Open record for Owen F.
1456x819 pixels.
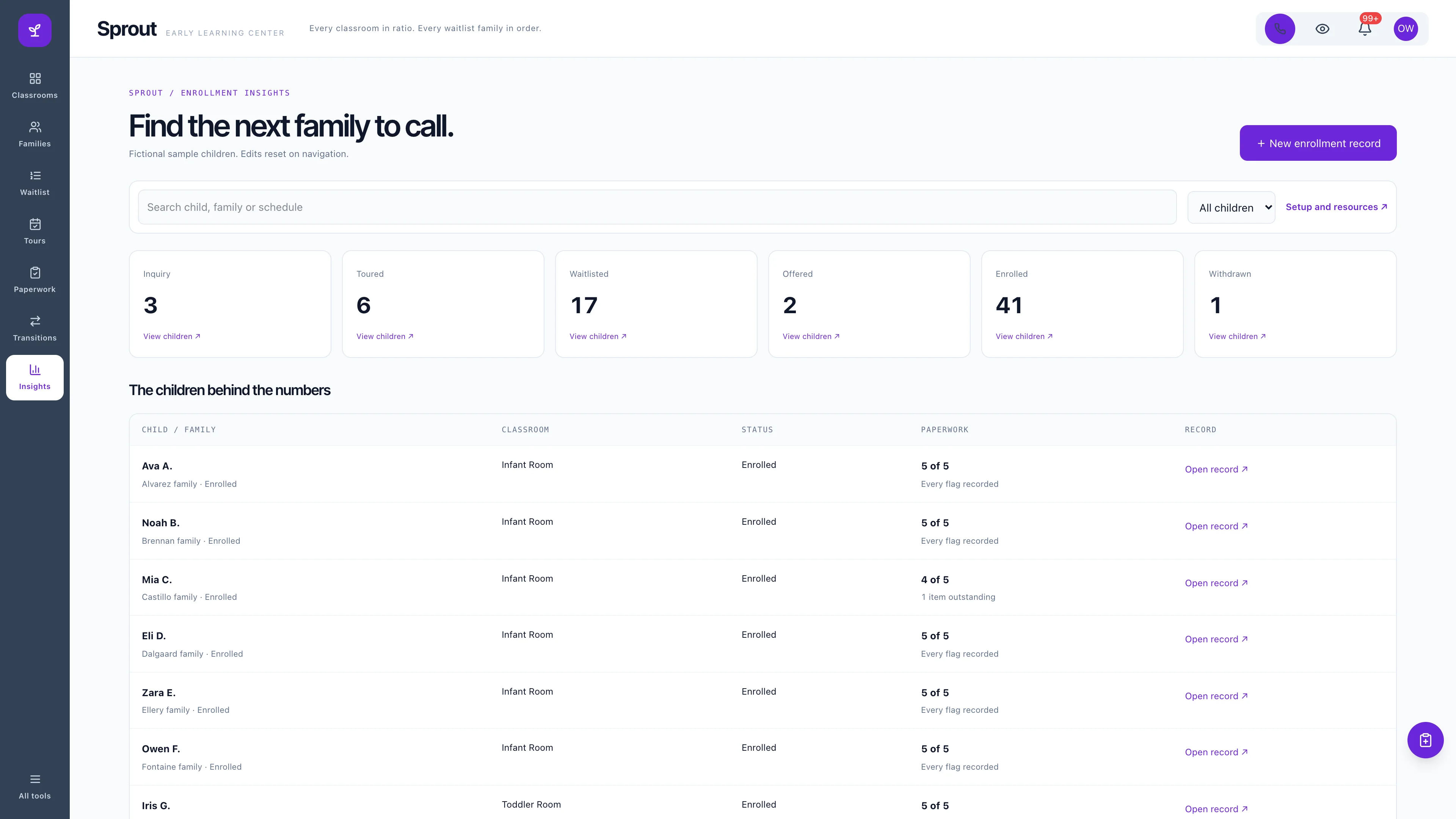coord(1216,752)
